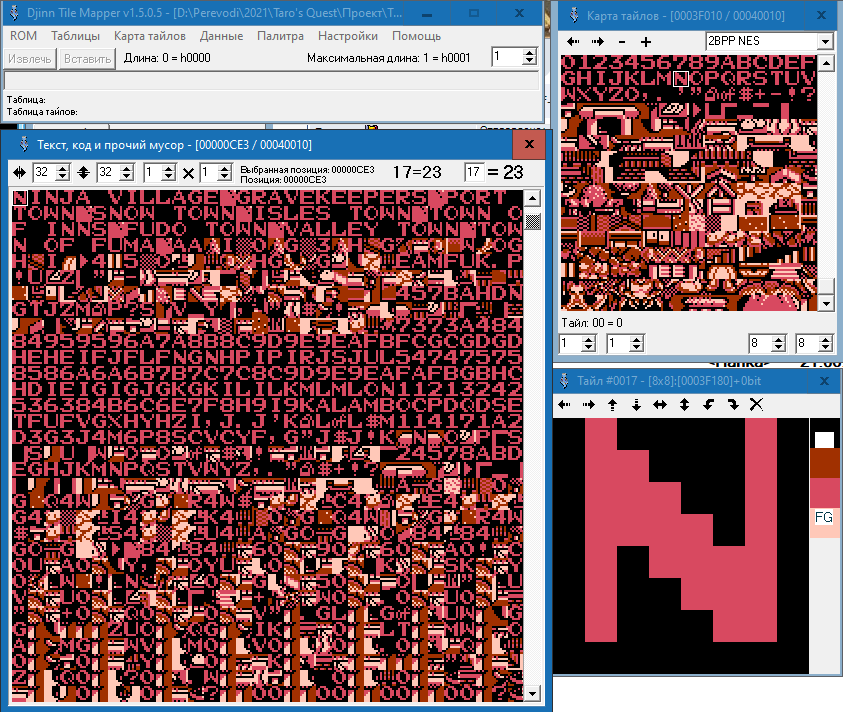Decrease the height value 32 in text window
Image resolution: width=843 pixels, height=712 pixels.
click(x=127, y=177)
